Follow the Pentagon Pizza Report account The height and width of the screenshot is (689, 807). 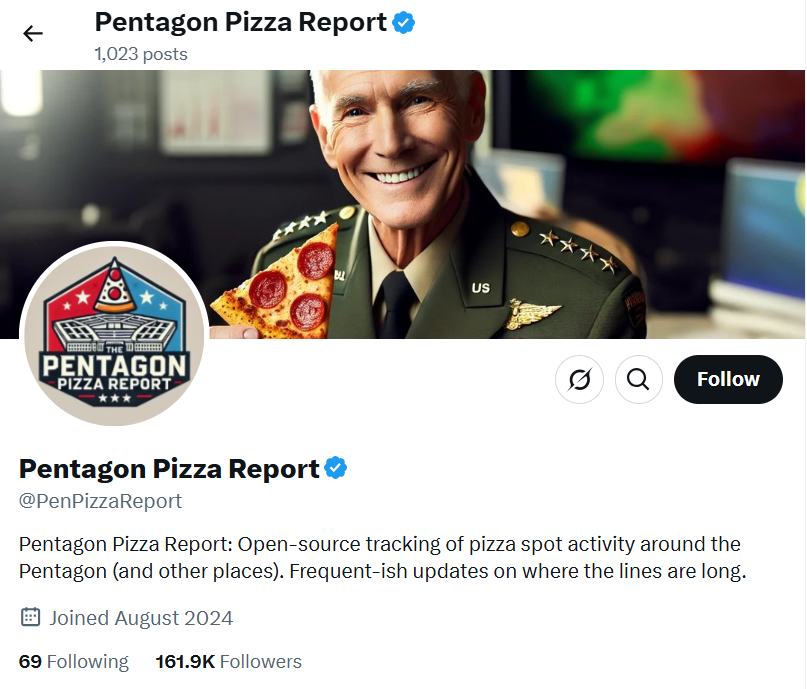click(728, 379)
